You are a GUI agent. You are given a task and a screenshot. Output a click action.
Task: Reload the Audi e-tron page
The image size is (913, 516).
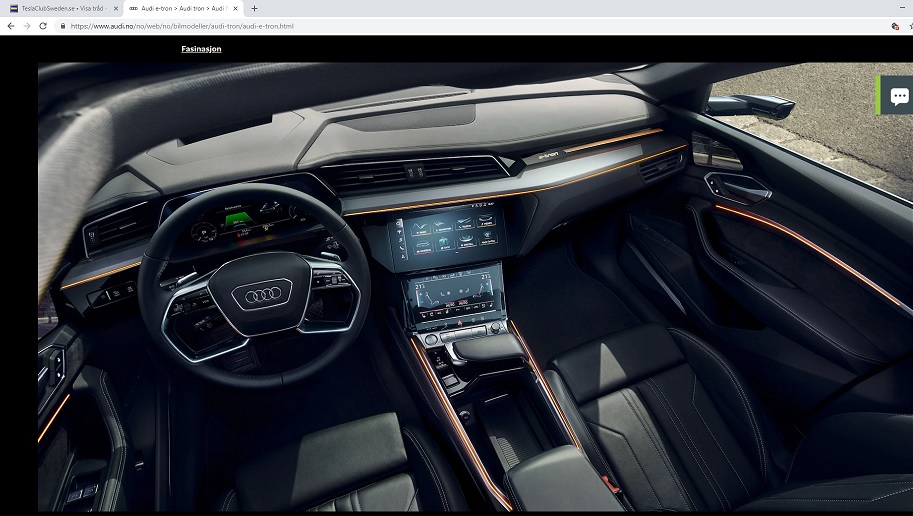pos(43,26)
